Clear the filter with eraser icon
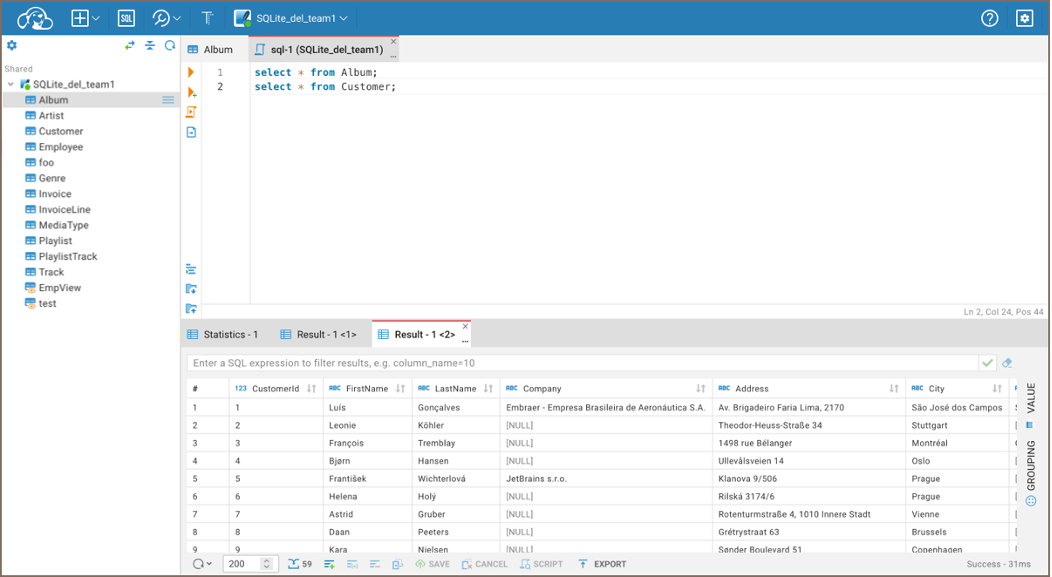Viewport: 1052px width, 577px height. [1007, 363]
